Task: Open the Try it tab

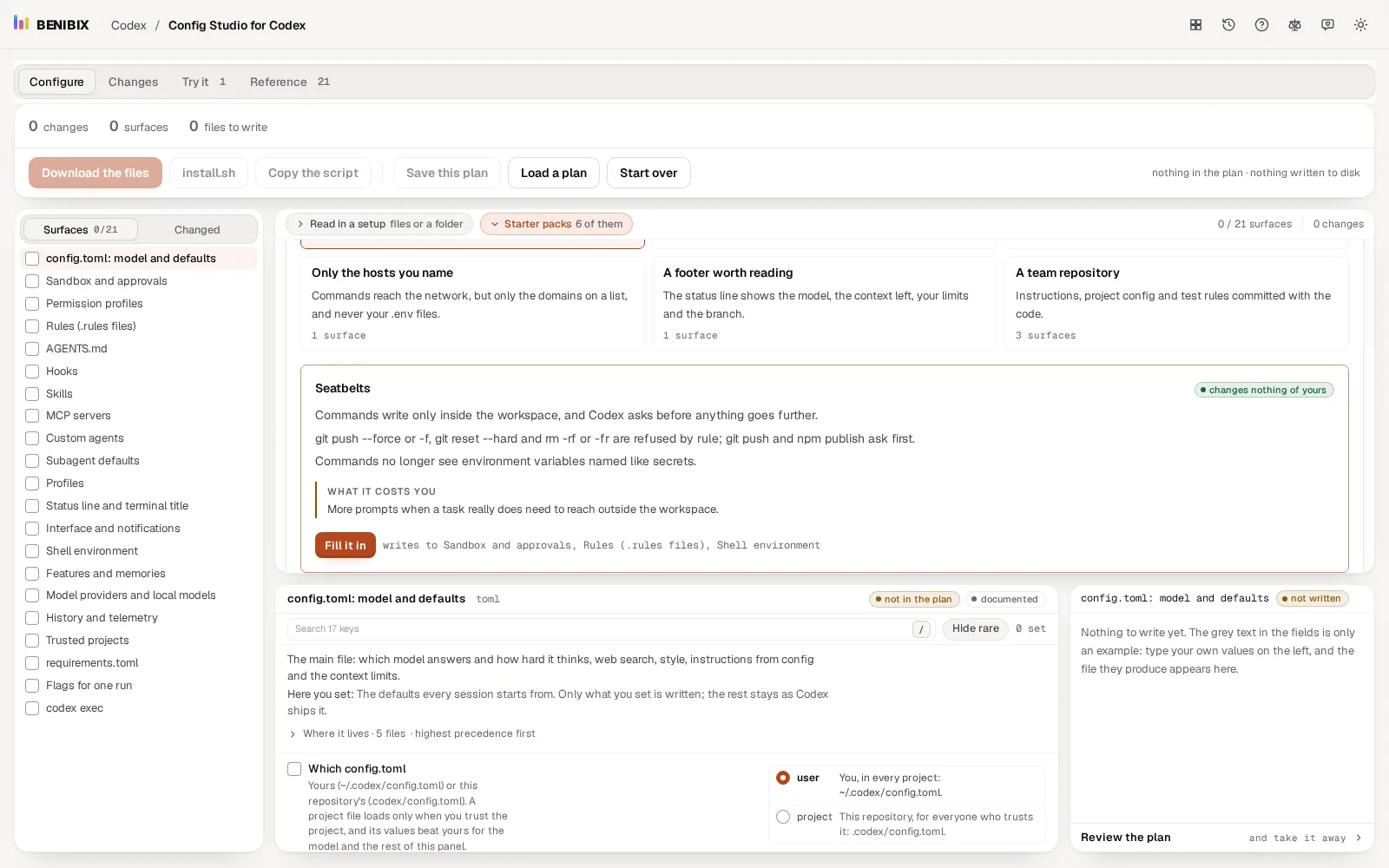Action: 204,82
